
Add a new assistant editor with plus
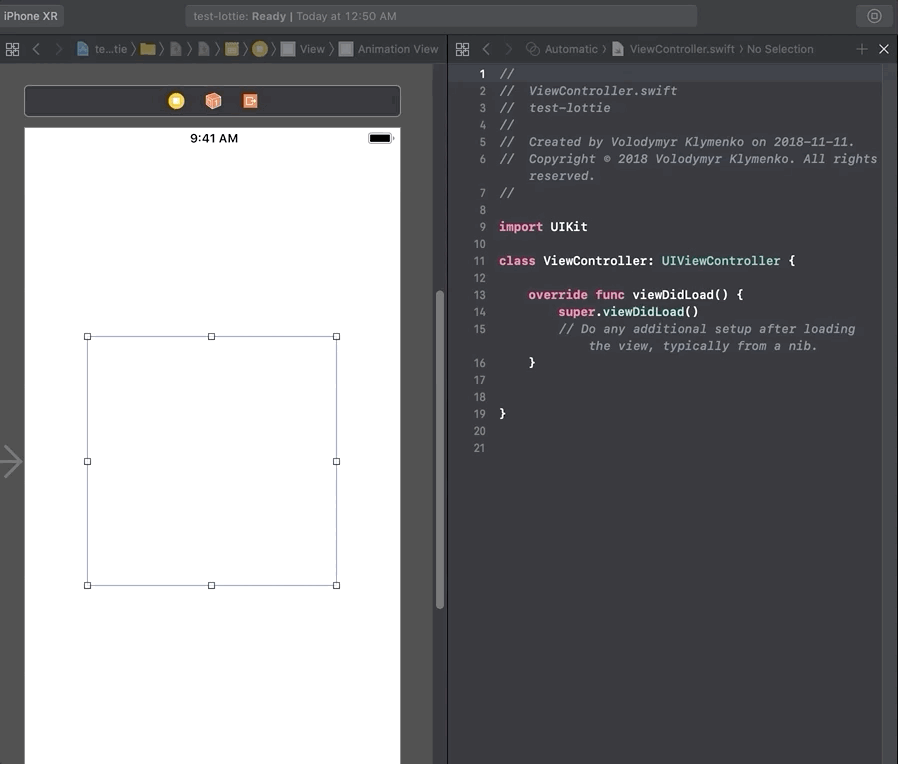(x=862, y=49)
